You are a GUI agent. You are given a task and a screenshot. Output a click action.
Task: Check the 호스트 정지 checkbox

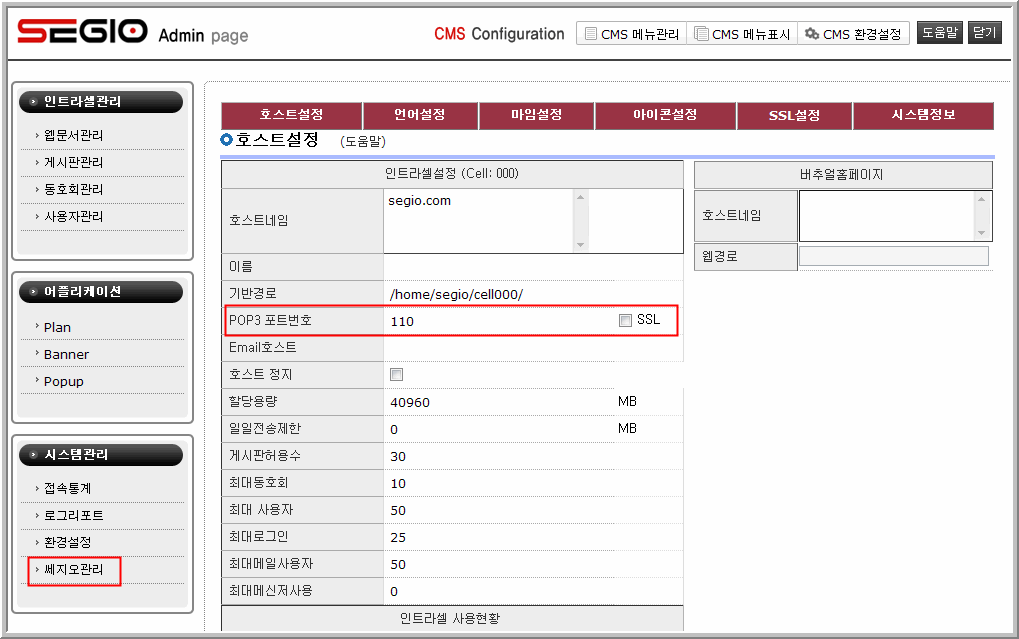click(x=396, y=375)
